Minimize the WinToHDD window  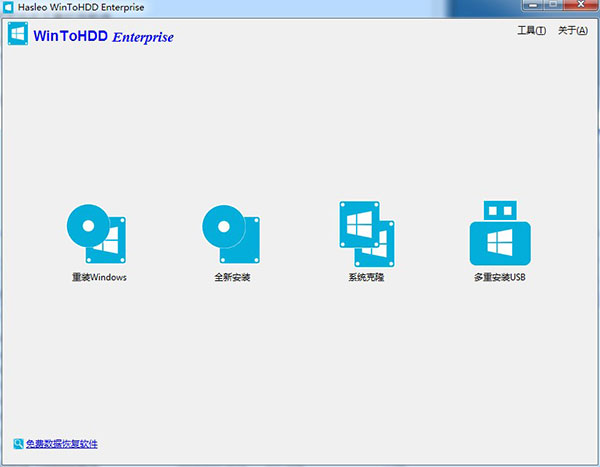point(532,5)
